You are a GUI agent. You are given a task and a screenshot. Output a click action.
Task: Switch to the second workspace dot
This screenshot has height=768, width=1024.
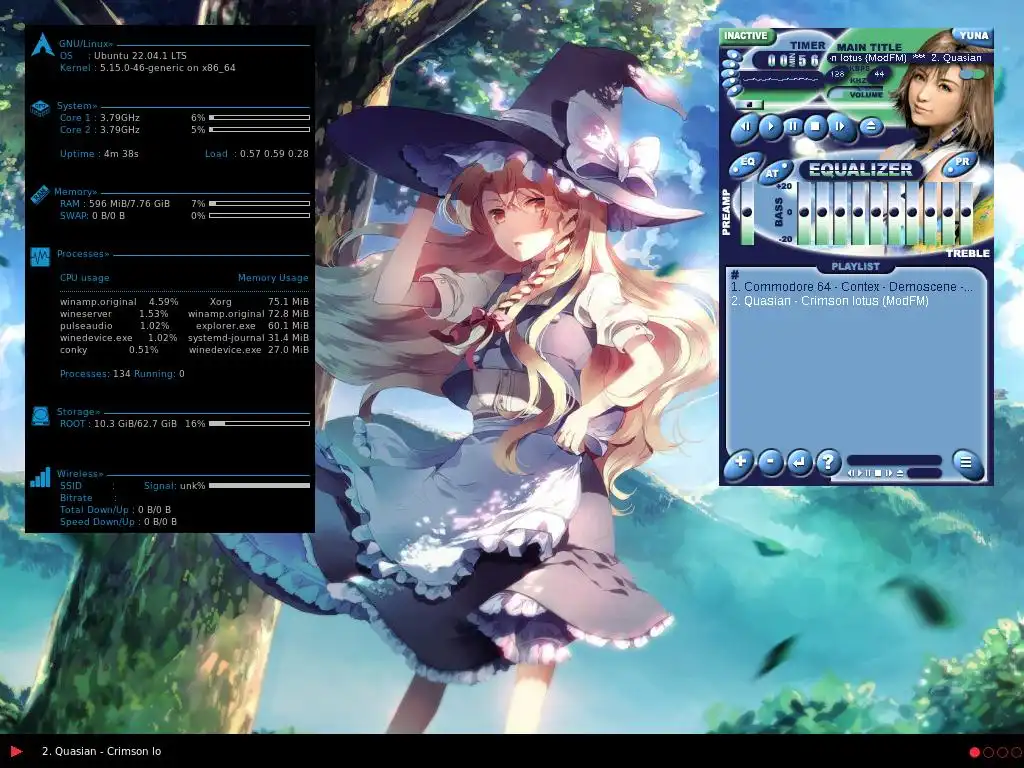click(988, 752)
